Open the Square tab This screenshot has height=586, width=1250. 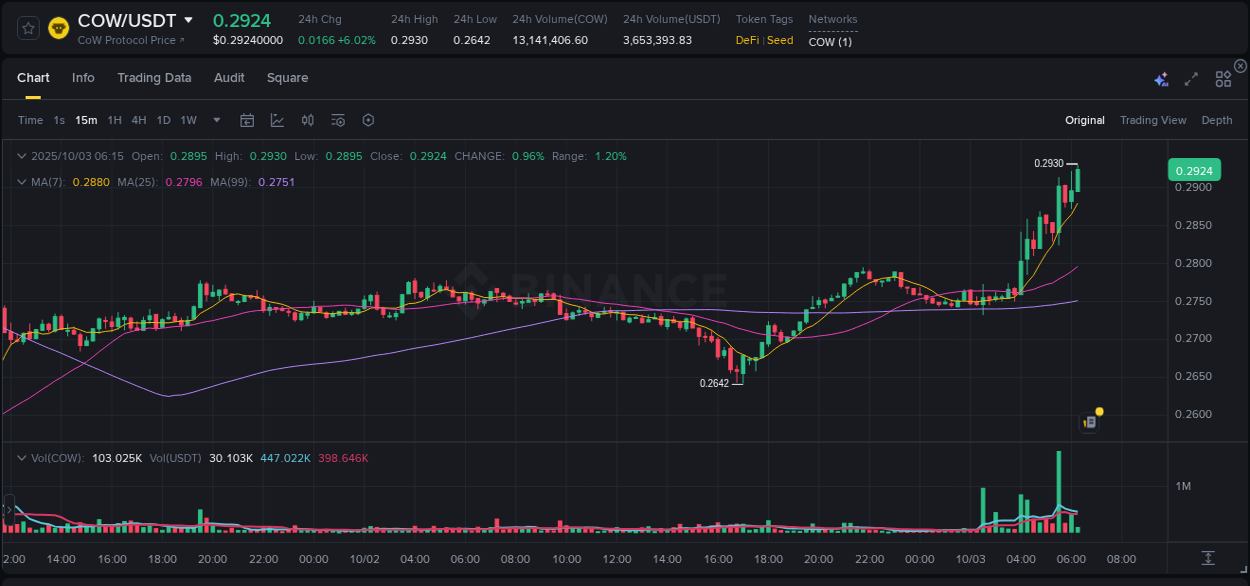point(287,77)
